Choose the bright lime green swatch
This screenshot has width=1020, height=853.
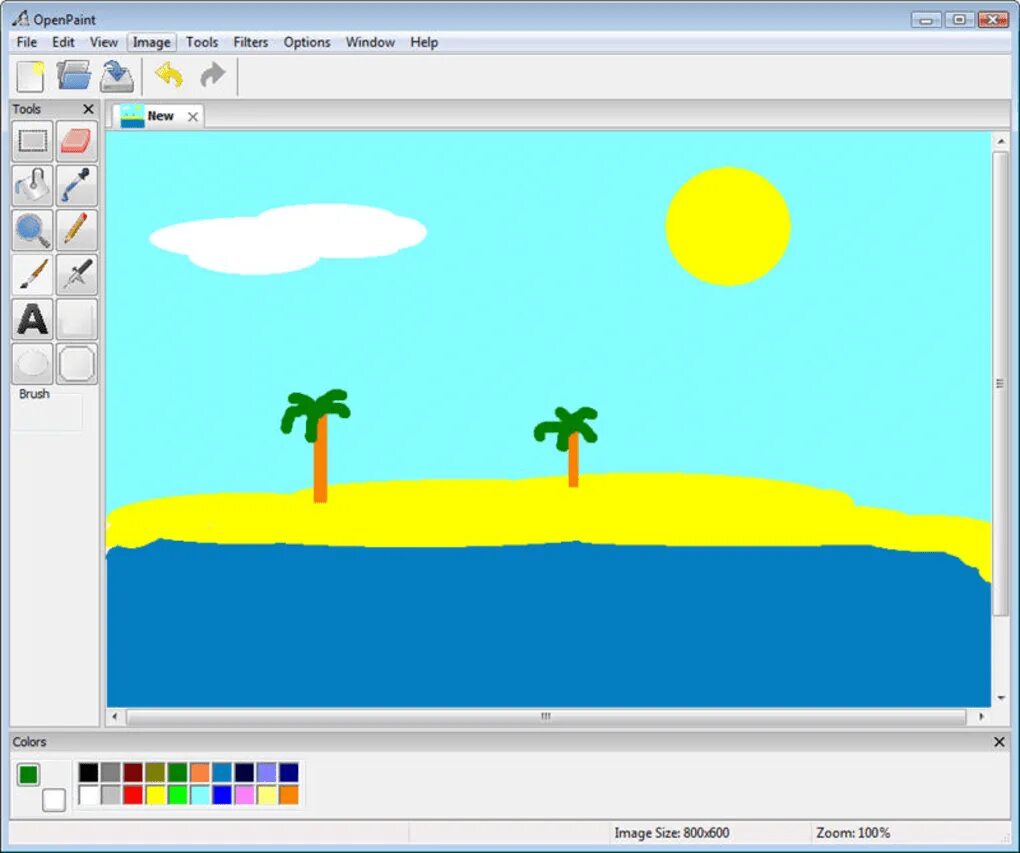click(178, 794)
